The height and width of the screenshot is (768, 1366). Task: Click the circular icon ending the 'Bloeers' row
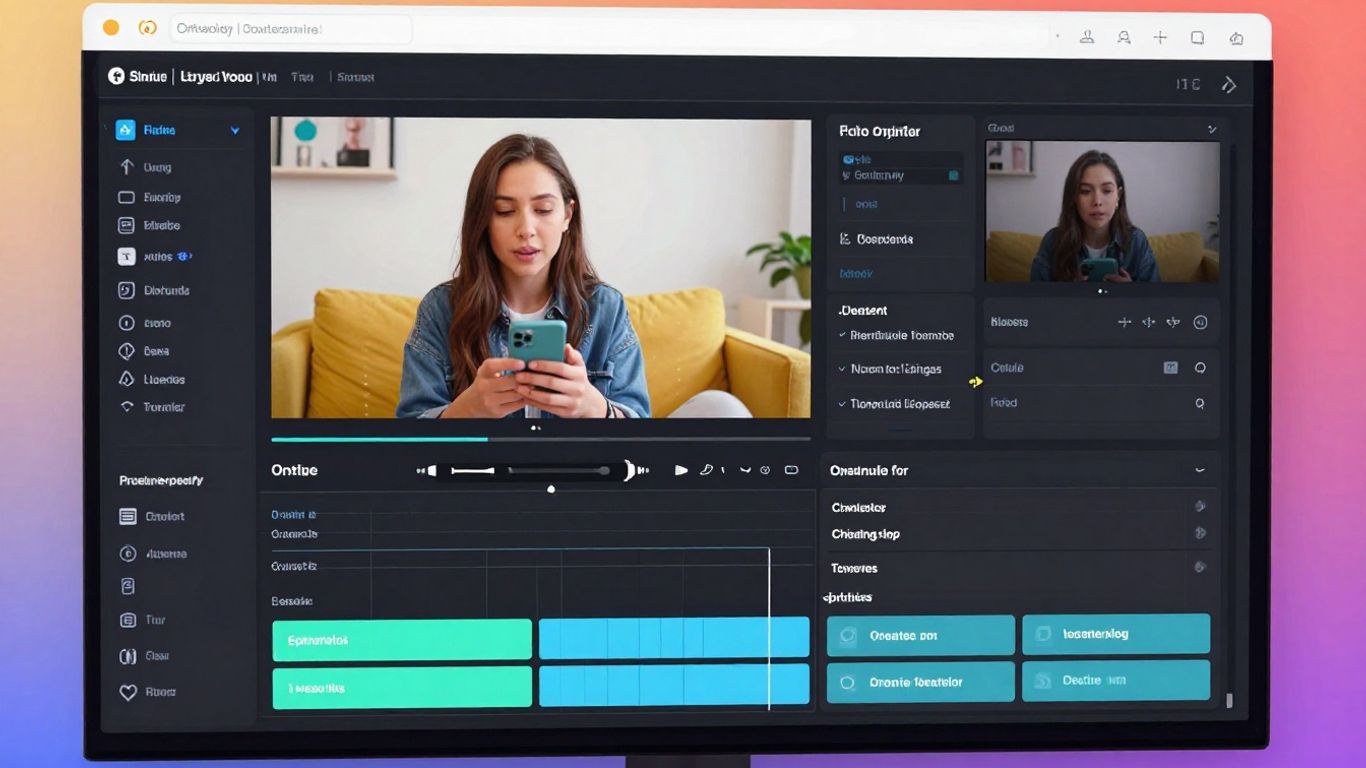(1200, 322)
